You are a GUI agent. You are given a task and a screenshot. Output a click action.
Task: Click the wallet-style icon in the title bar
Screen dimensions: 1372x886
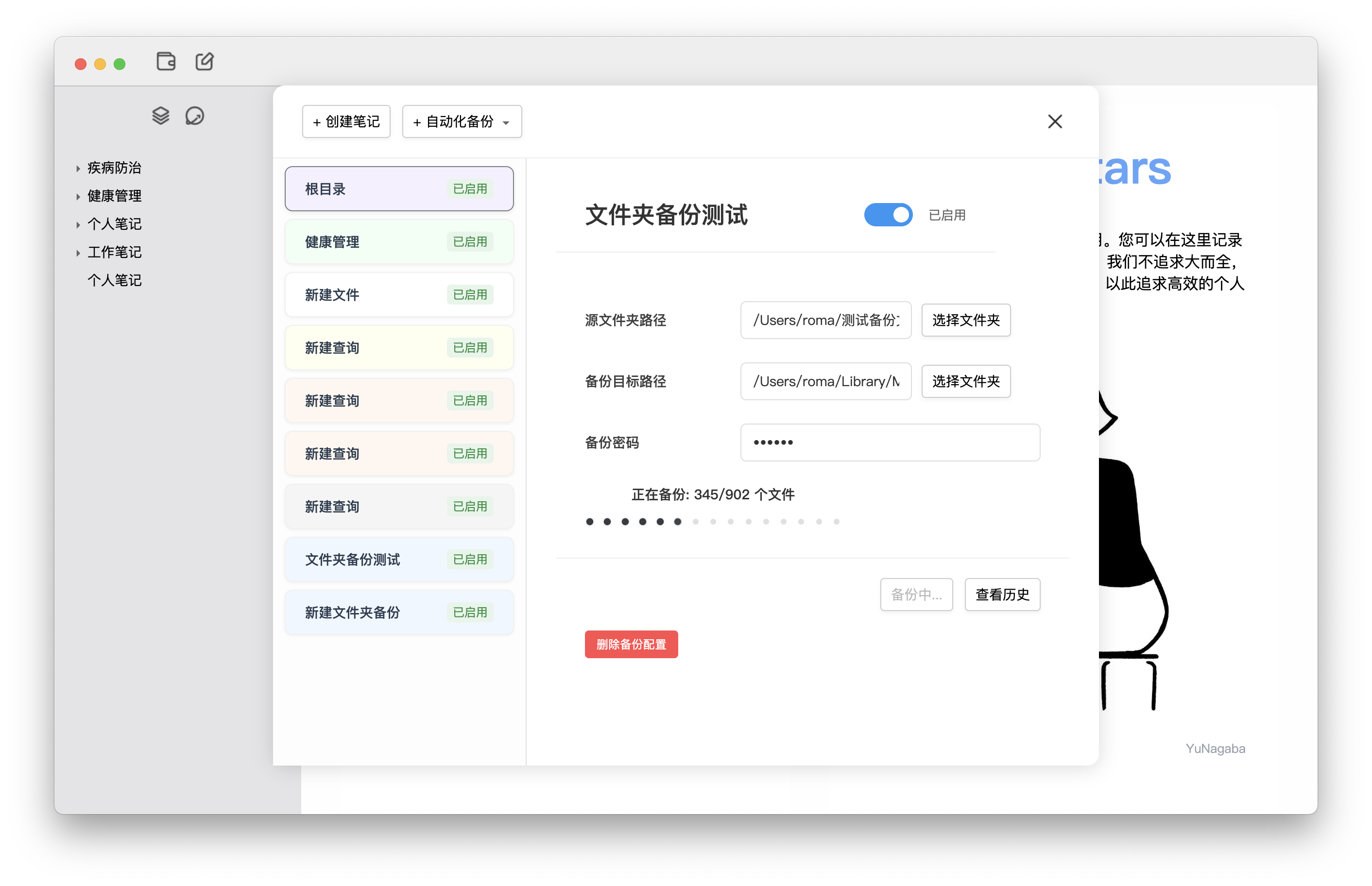(x=166, y=62)
